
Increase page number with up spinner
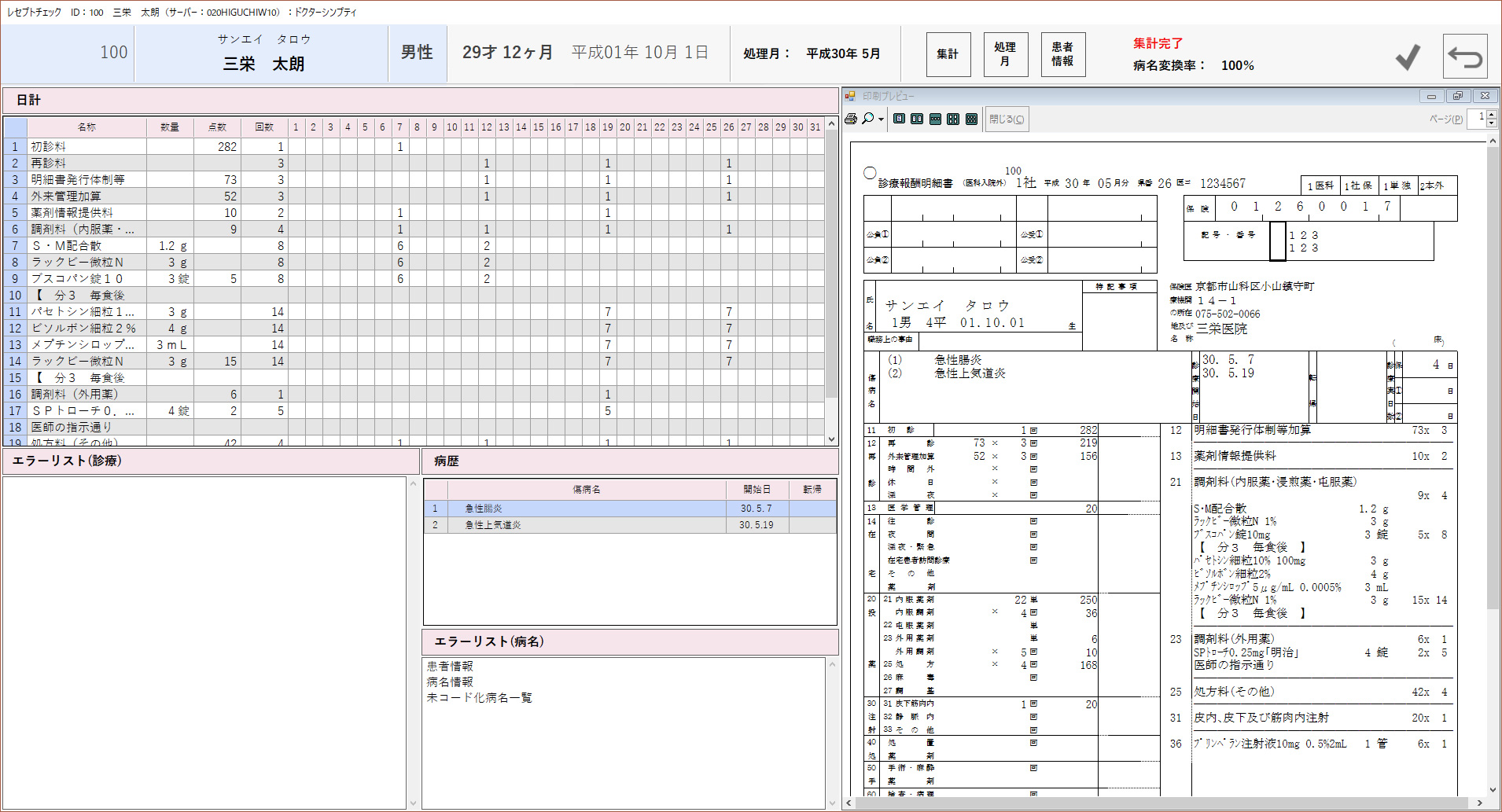coord(1492,115)
